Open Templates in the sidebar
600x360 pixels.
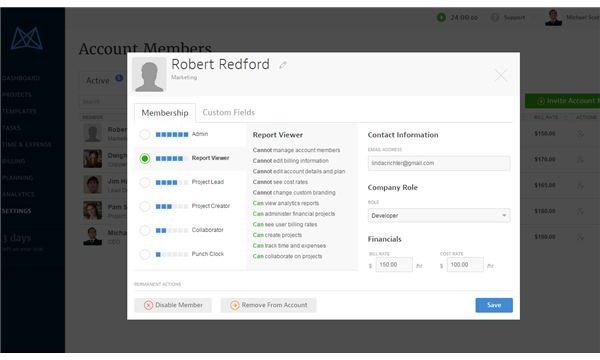click(x=19, y=111)
